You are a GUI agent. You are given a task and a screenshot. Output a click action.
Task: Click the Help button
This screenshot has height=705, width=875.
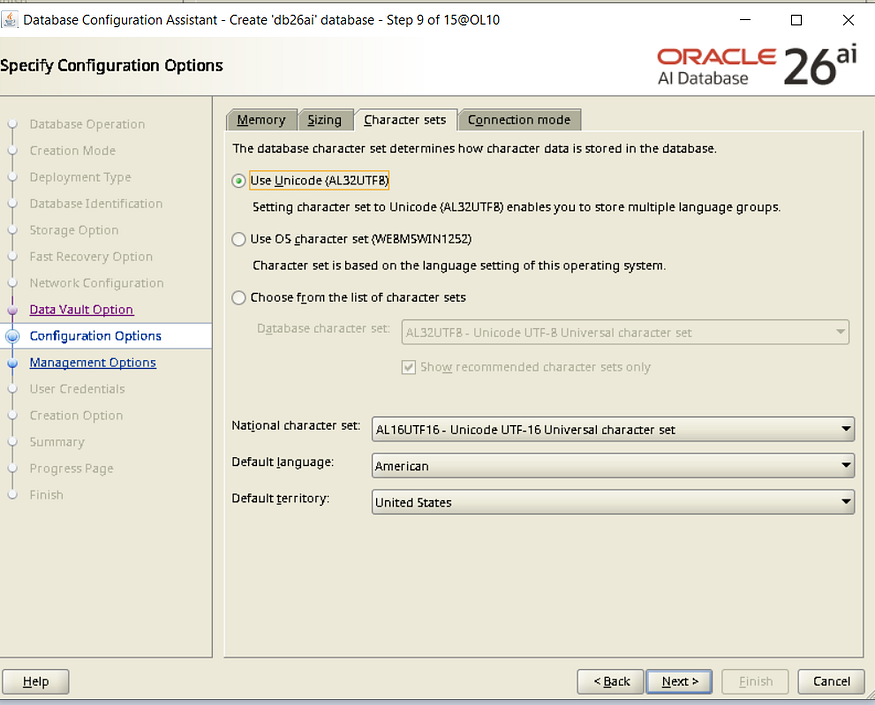pyautogui.click(x=36, y=682)
